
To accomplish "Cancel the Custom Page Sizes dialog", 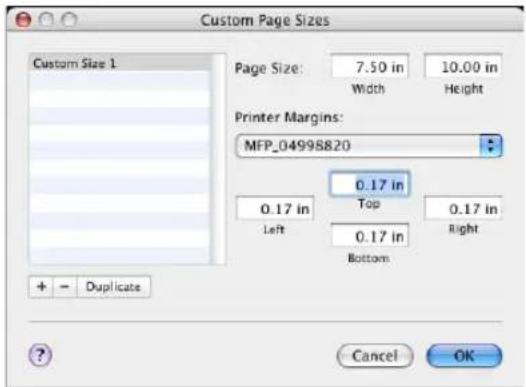I will [x=375, y=355].
